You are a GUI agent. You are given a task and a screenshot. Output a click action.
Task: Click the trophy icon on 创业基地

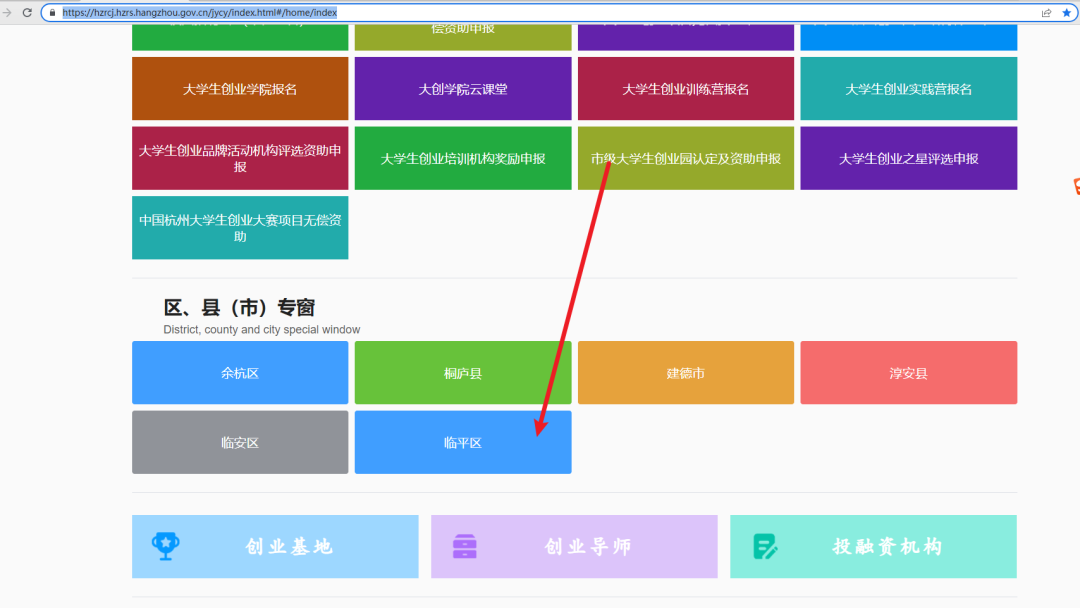click(165, 546)
